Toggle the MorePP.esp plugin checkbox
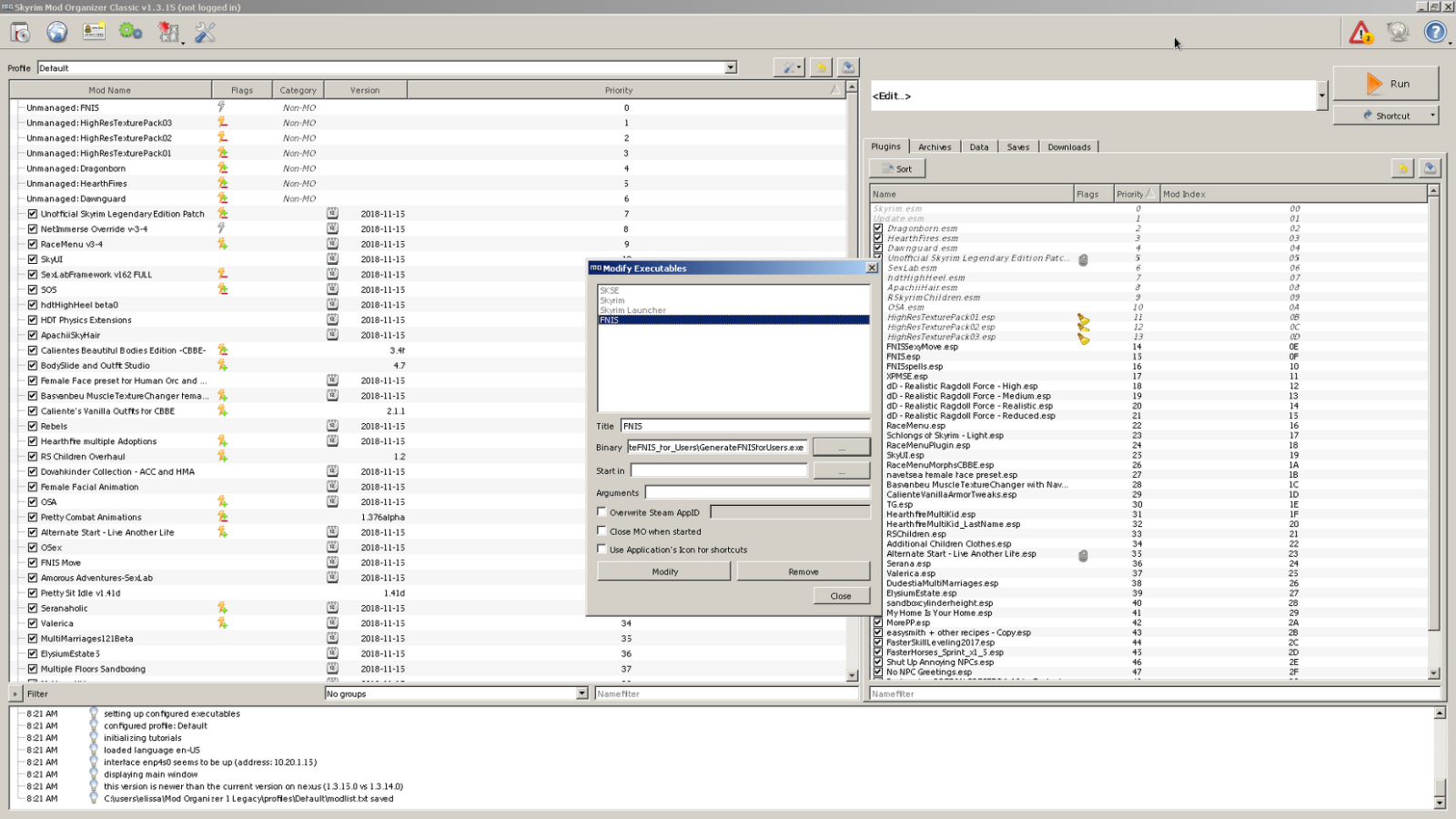Image resolution: width=1456 pixels, height=819 pixels. (878, 622)
